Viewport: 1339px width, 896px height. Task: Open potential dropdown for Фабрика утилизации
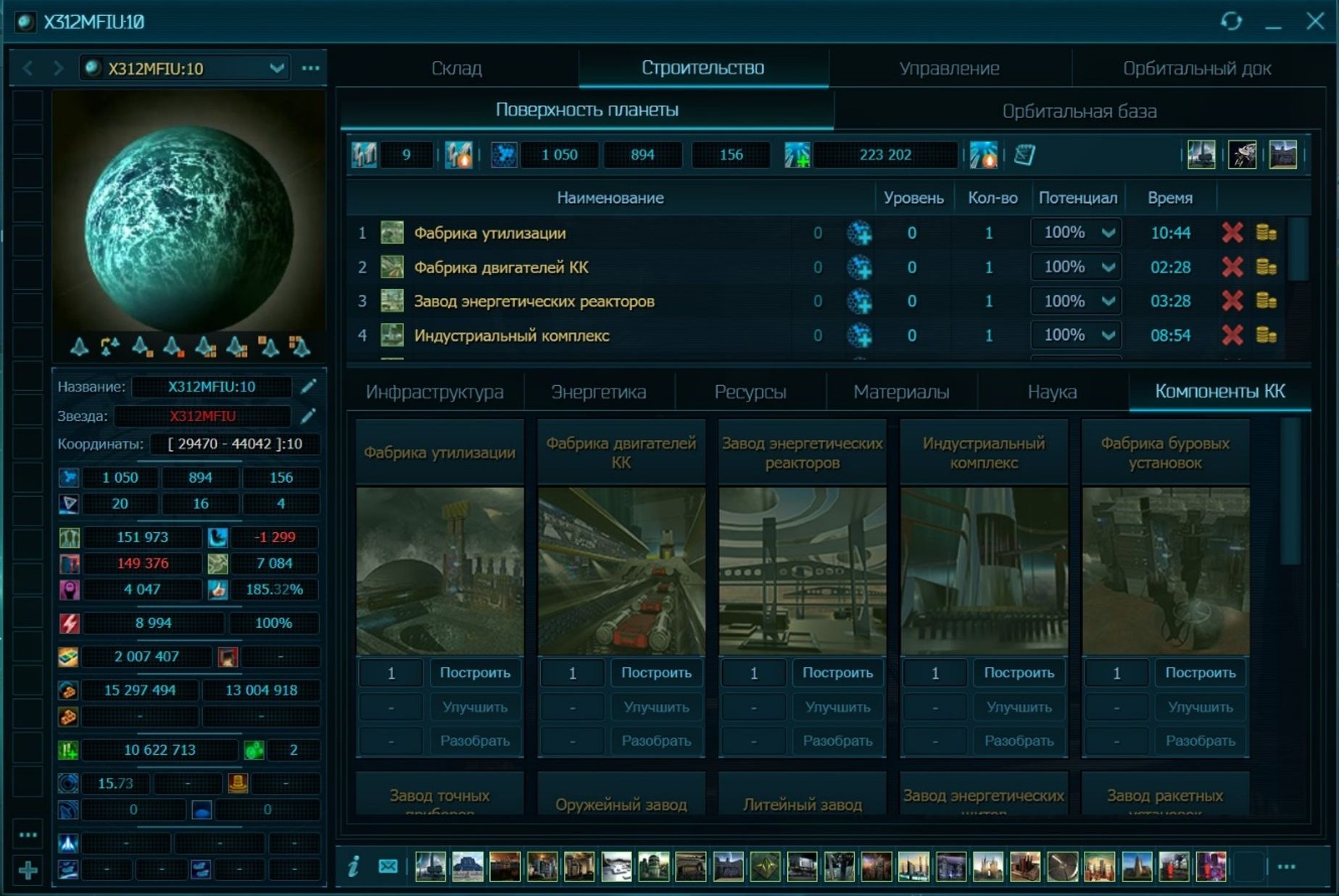click(x=1108, y=233)
